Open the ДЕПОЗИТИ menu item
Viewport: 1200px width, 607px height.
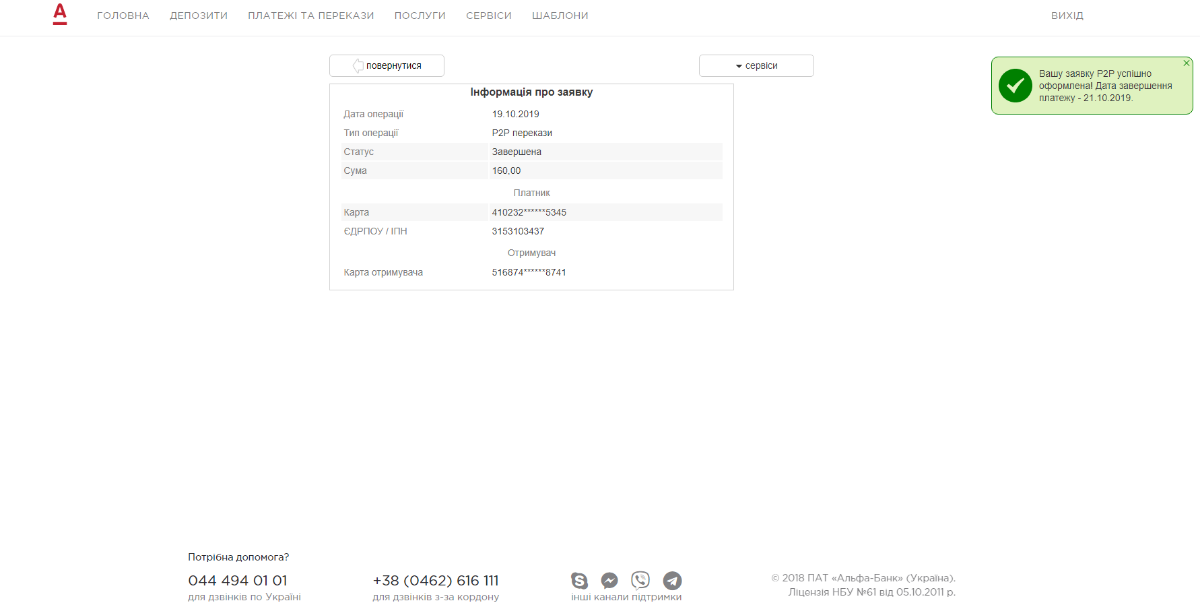(x=199, y=16)
